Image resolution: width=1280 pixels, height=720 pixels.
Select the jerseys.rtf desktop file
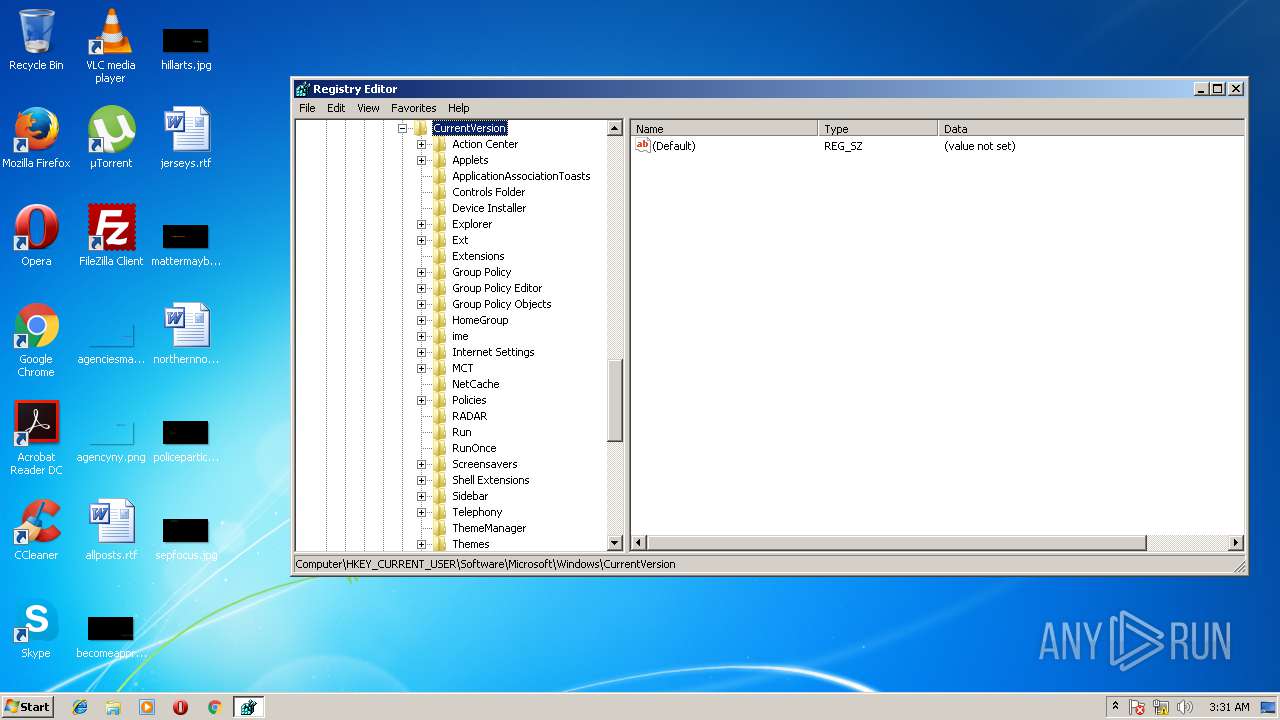click(x=186, y=138)
